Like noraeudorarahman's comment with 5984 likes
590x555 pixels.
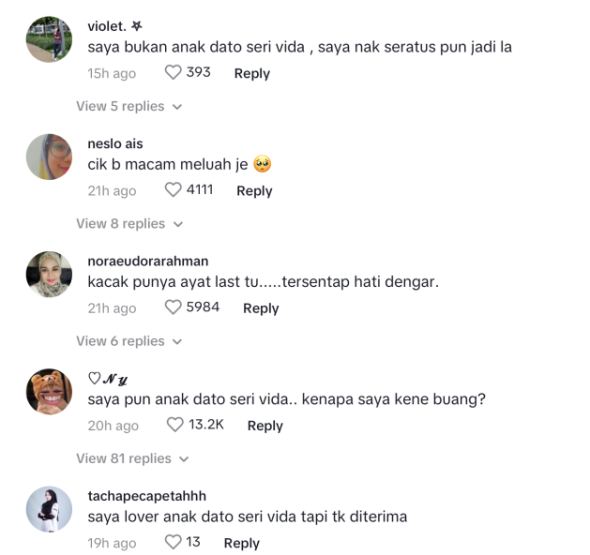(x=173, y=307)
